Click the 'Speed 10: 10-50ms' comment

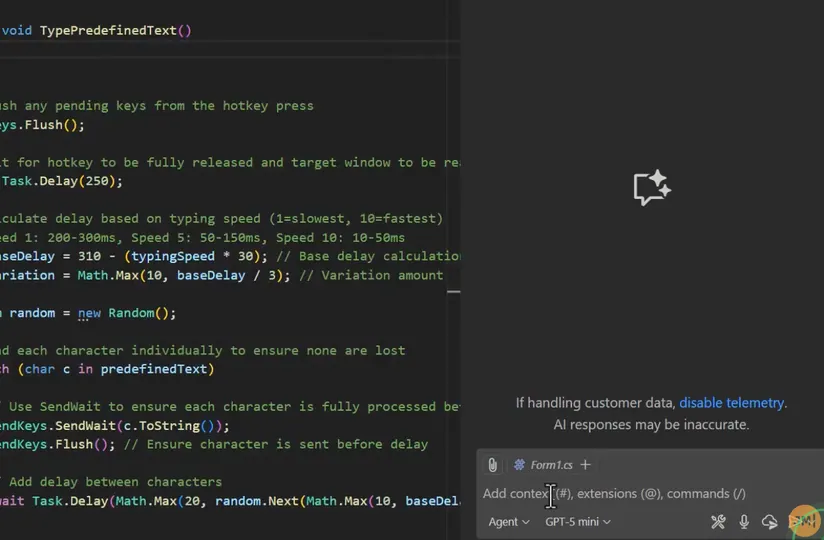click(x=340, y=237)
